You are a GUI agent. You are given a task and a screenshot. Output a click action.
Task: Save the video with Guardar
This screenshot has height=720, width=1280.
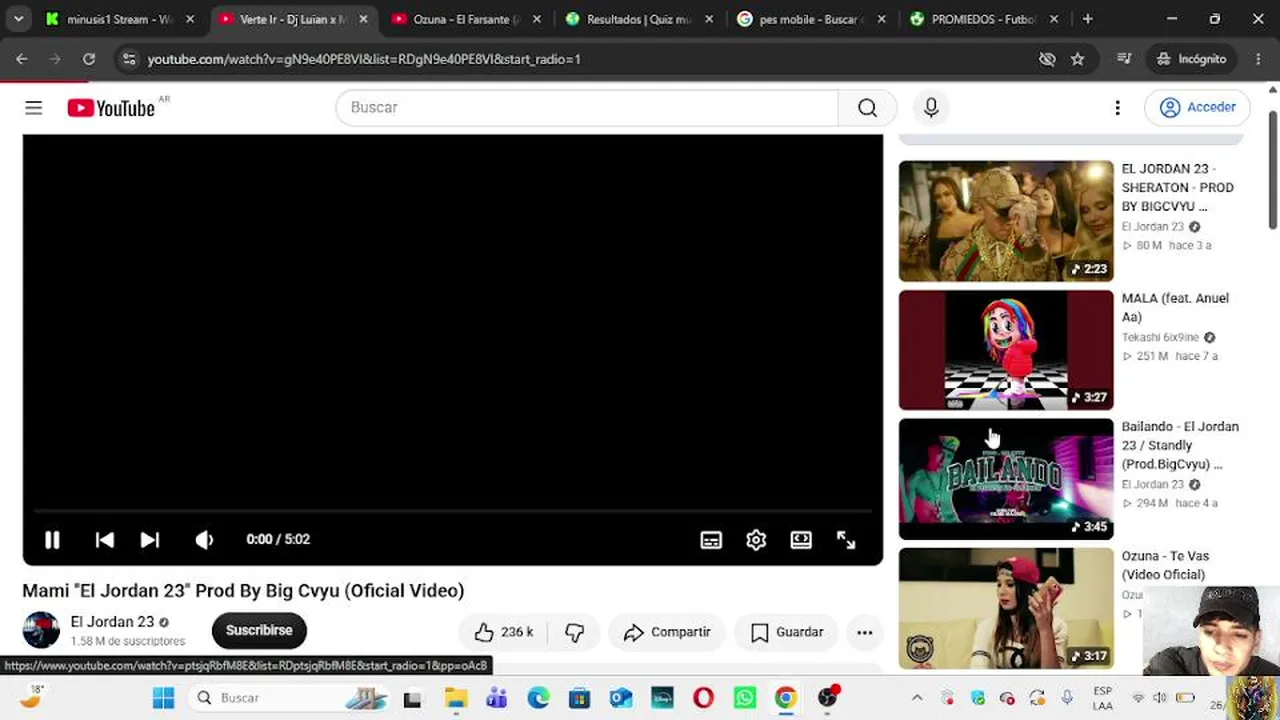click(x=786, y=632)
